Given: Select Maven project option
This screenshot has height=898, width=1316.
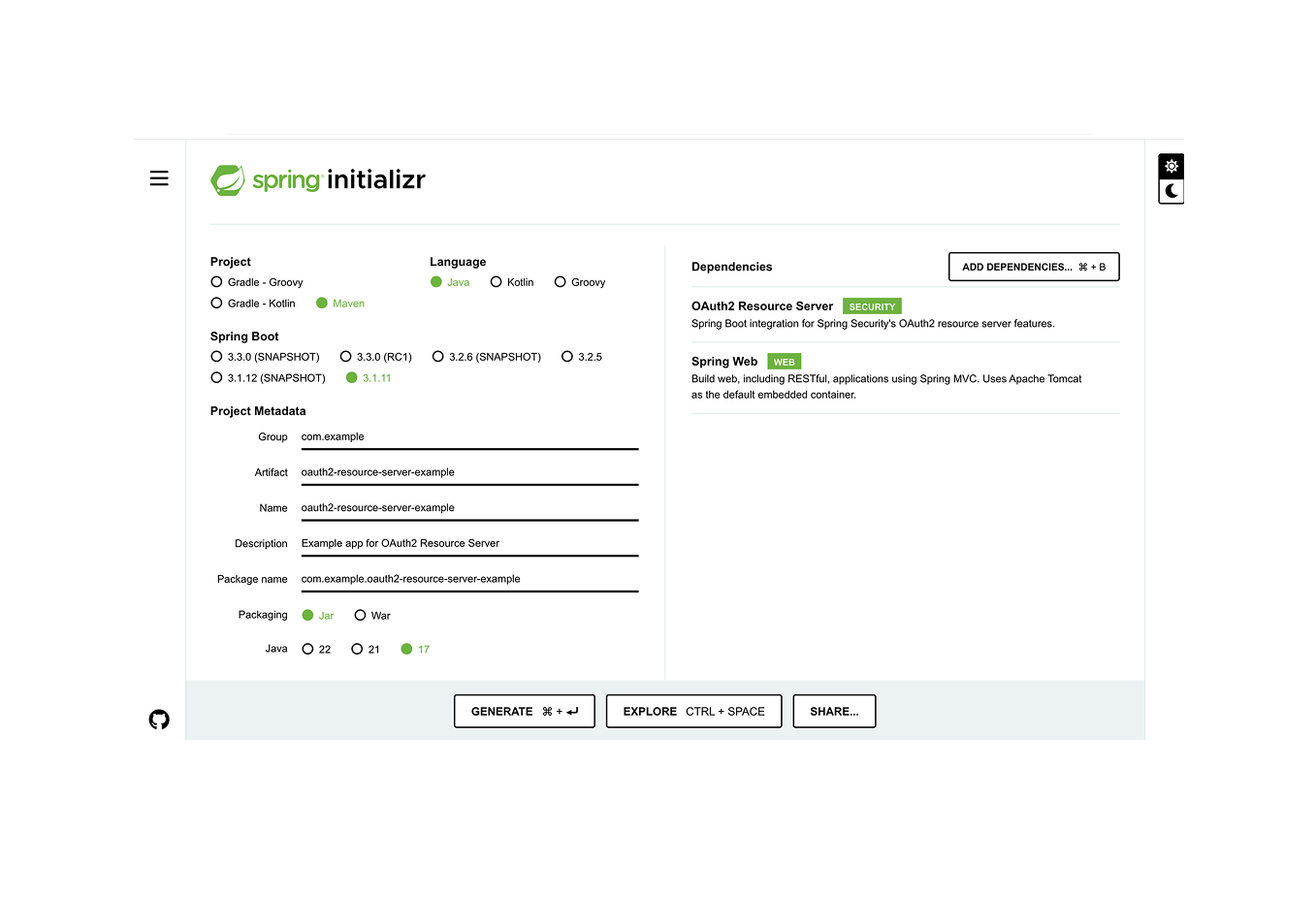Looking at the screenshot, I should click(340, 304).
